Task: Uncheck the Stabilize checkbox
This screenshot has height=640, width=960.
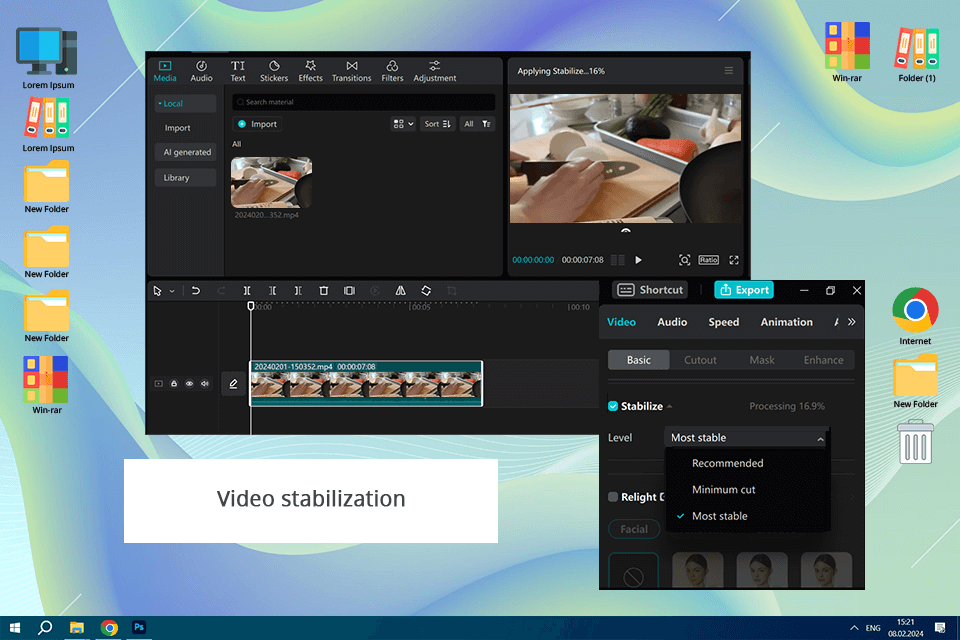Action: pos(613,406)
